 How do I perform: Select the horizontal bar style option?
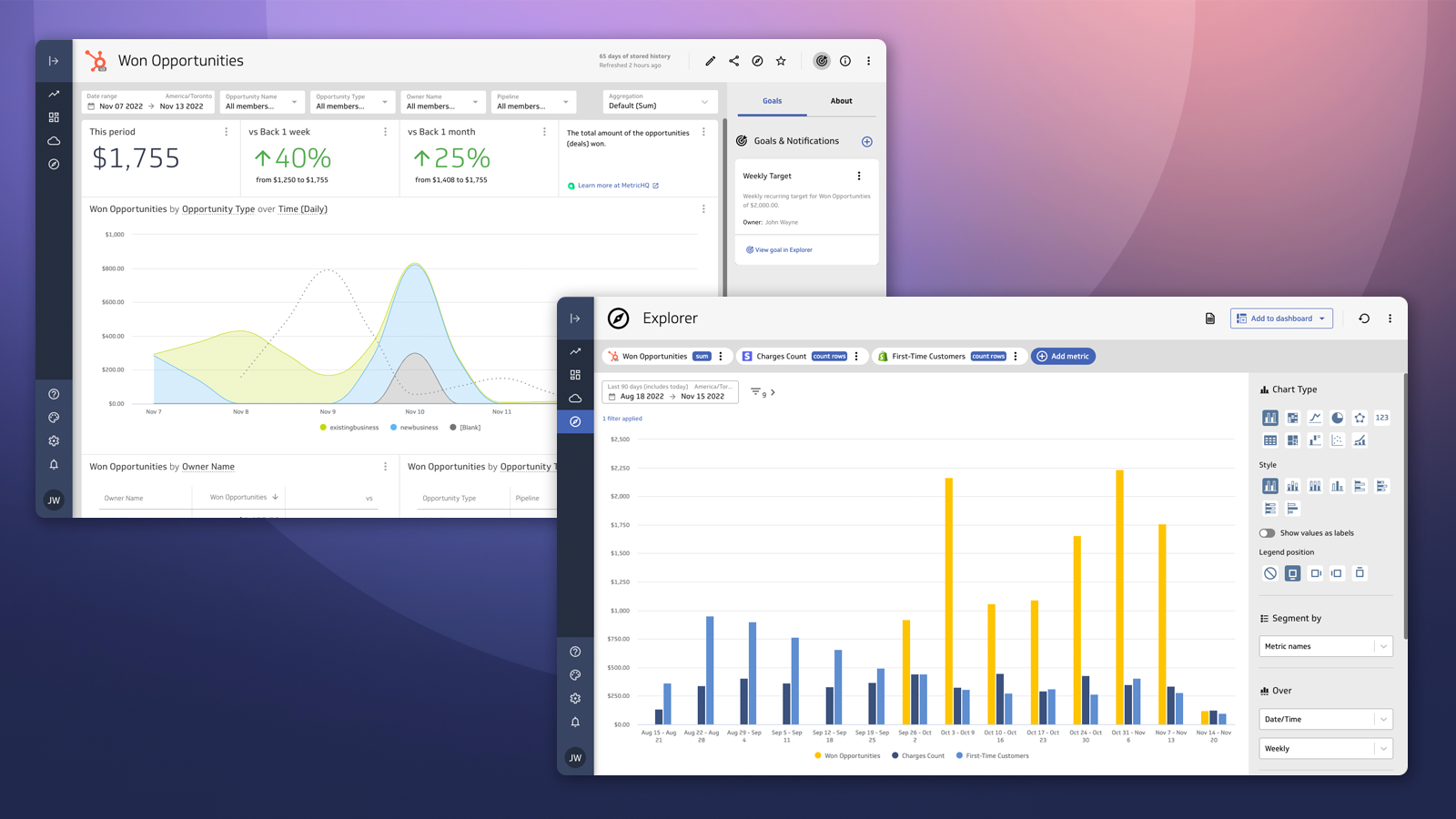(1360, 485)
